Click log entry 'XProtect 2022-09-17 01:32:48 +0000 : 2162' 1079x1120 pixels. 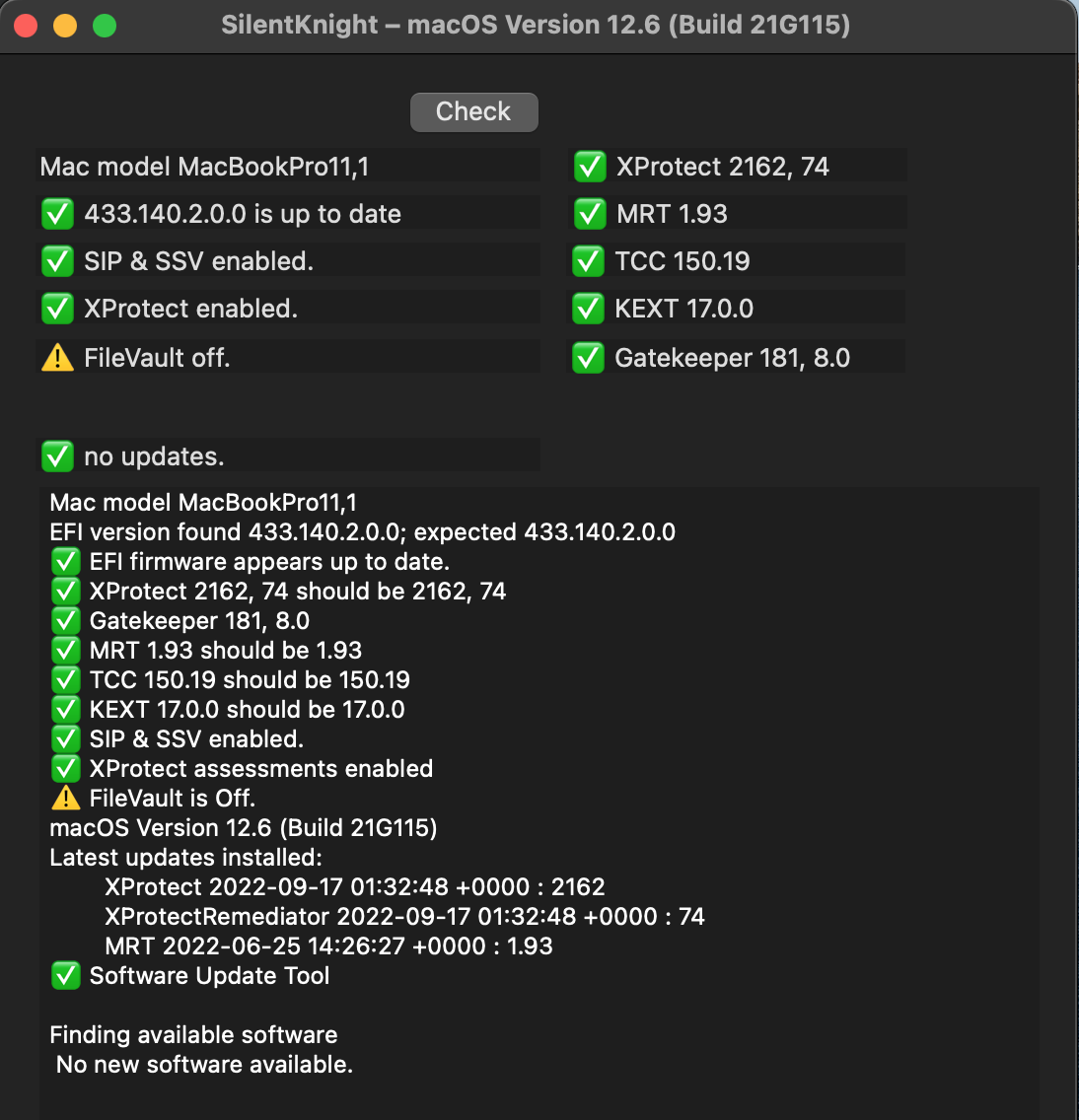[355, 887]
